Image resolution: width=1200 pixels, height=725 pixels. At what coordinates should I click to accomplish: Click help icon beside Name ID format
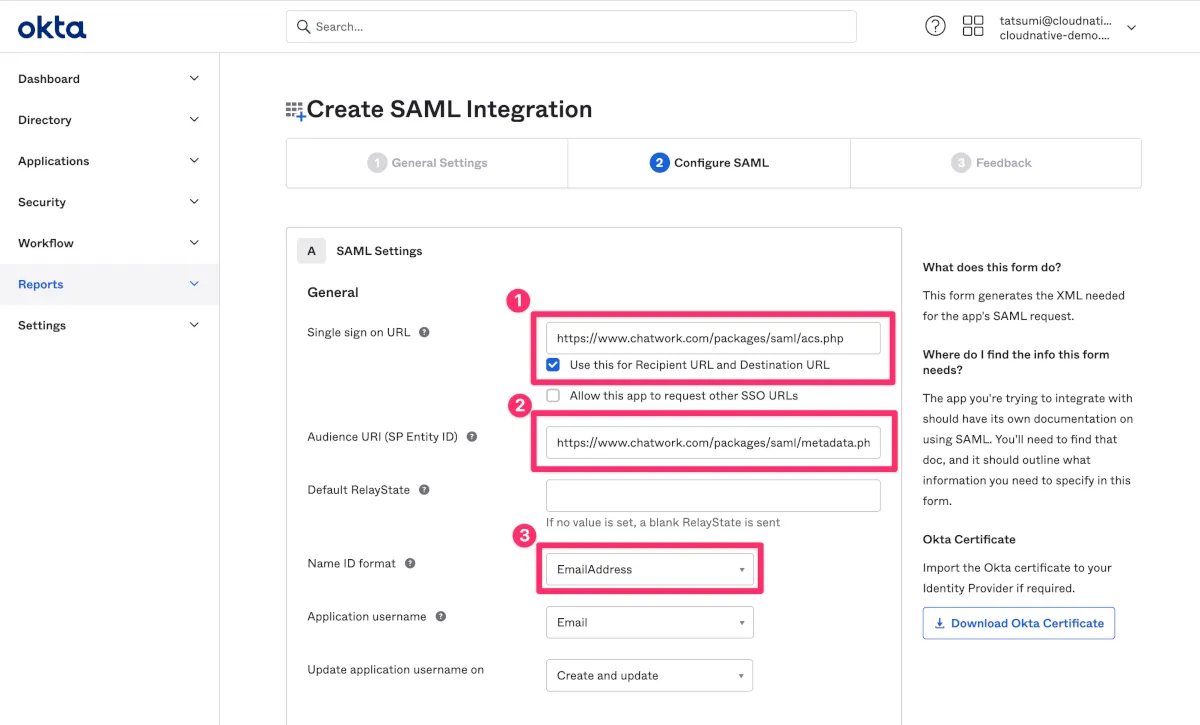[x=410, y=564]
